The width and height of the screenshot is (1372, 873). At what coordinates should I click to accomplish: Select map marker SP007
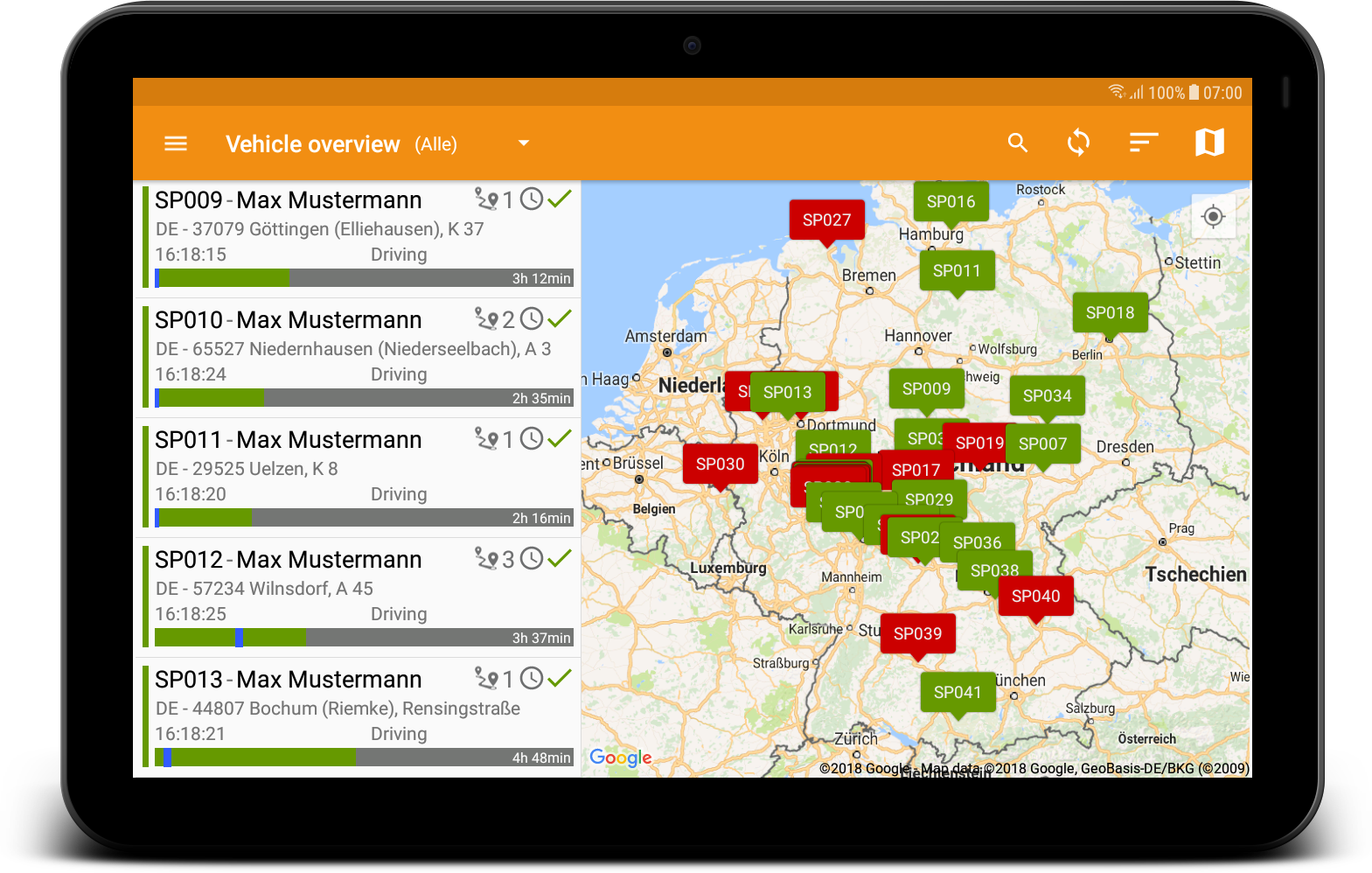tap(1042, 444)
